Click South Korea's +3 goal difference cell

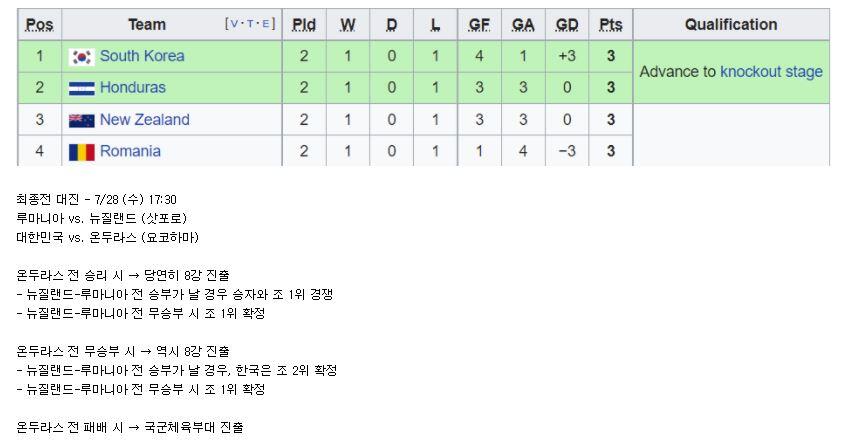[567, 56]
